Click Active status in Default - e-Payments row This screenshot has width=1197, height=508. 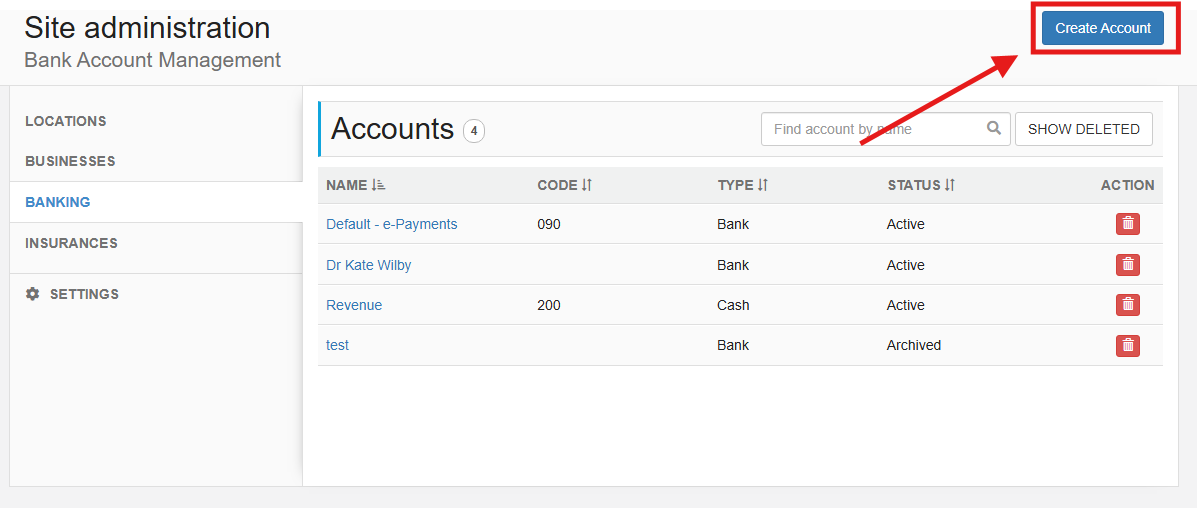[x=905, y=225]
